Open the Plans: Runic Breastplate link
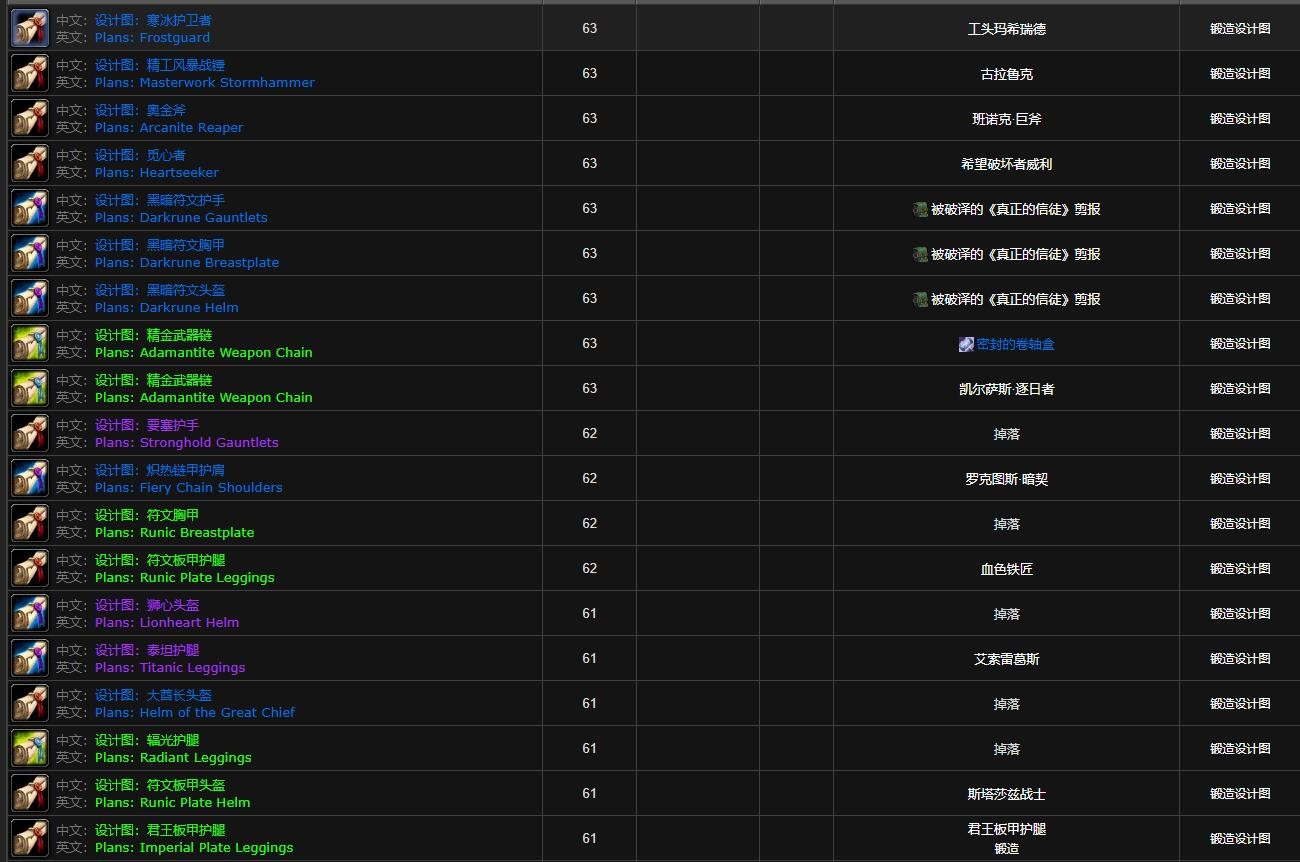The image size is (1300, 862). (174, 533)
